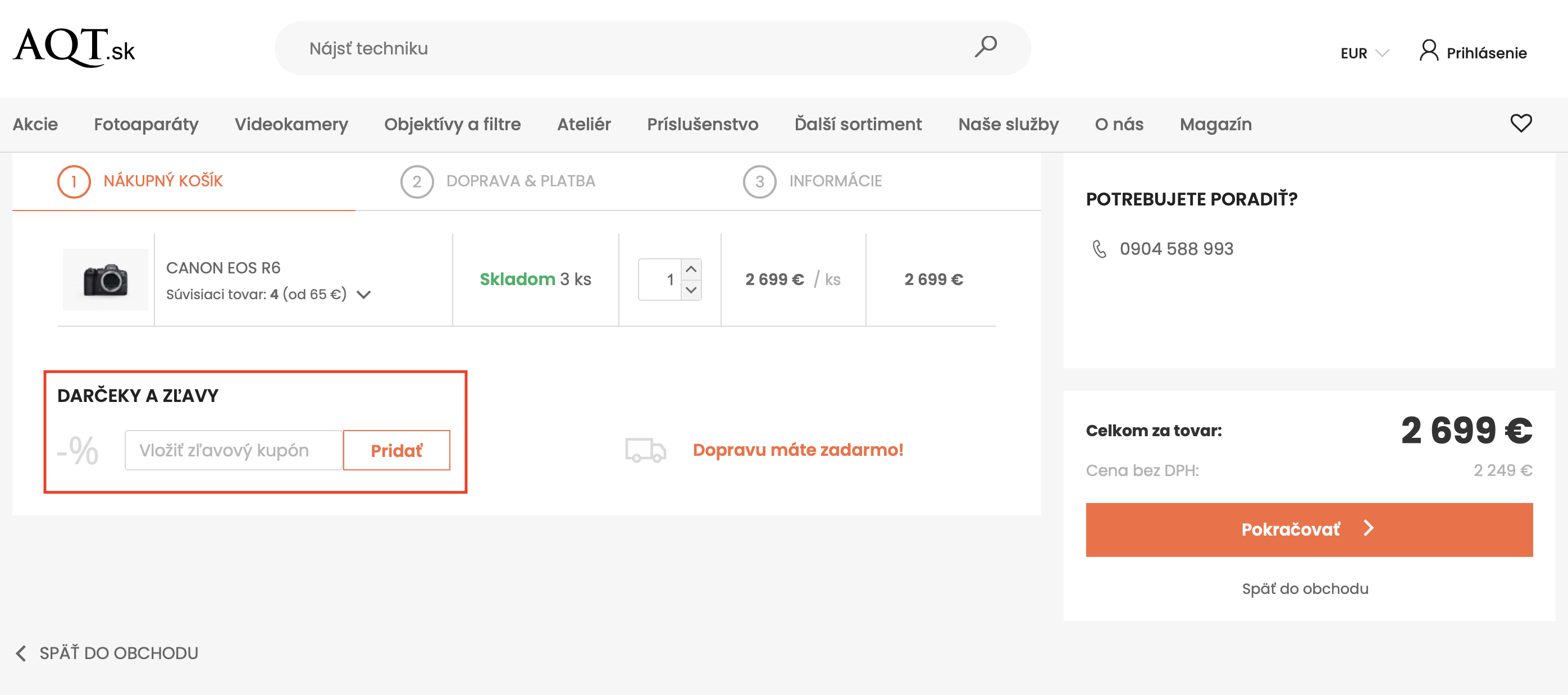
Task: Click the Pokračovať button
Action: pyautogui.click(x=1309, y=529)
